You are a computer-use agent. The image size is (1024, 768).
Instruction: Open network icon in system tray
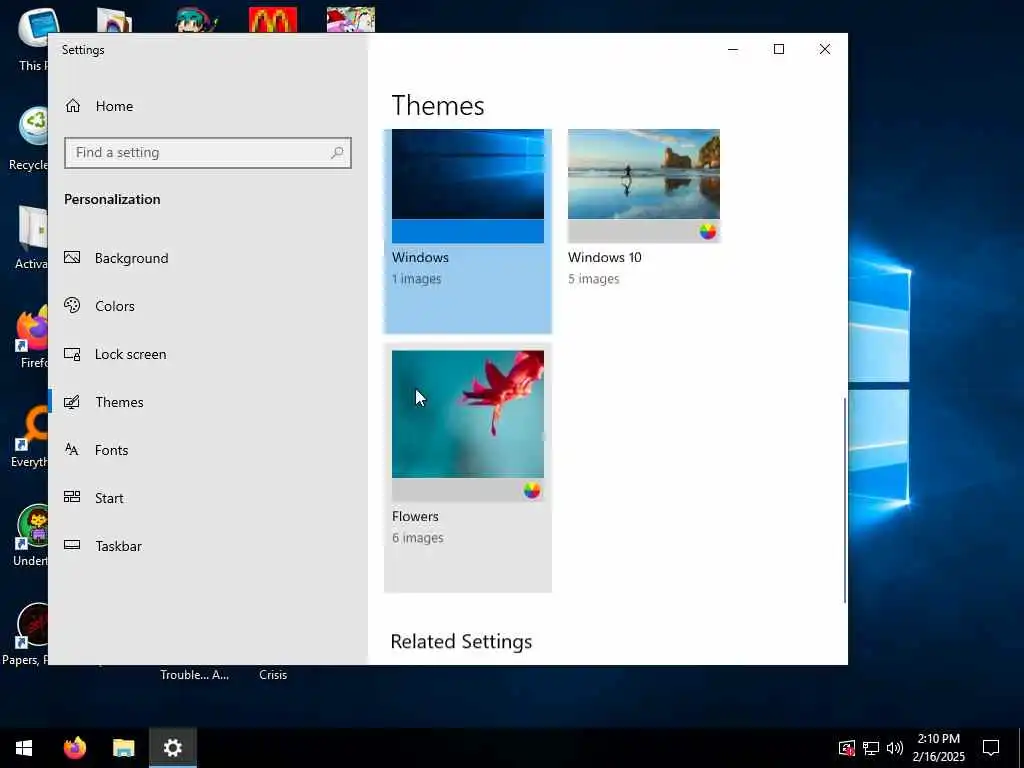[x=871, y=748]
